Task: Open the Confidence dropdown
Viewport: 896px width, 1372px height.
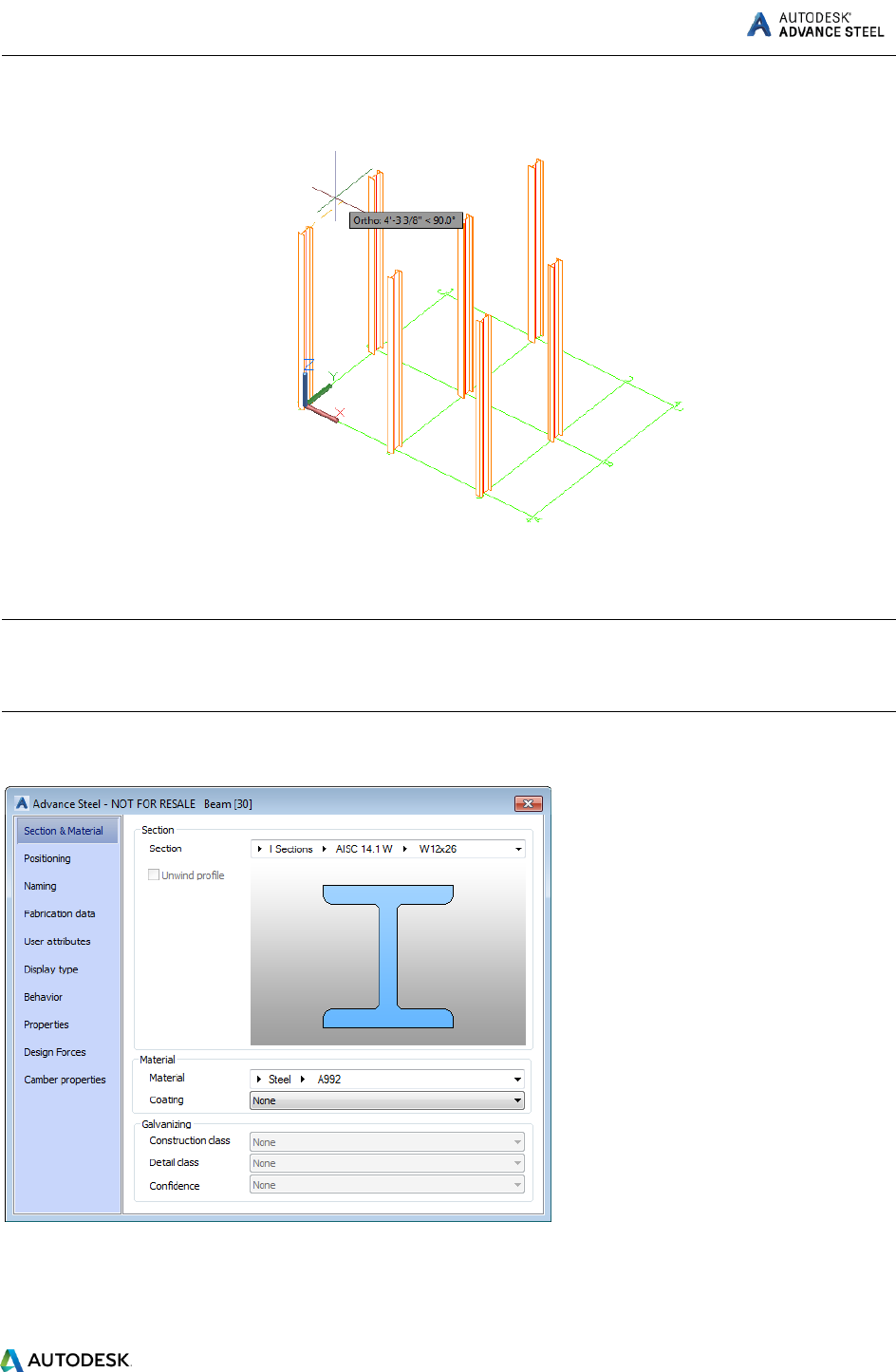Action: (x=387, y=1185)
